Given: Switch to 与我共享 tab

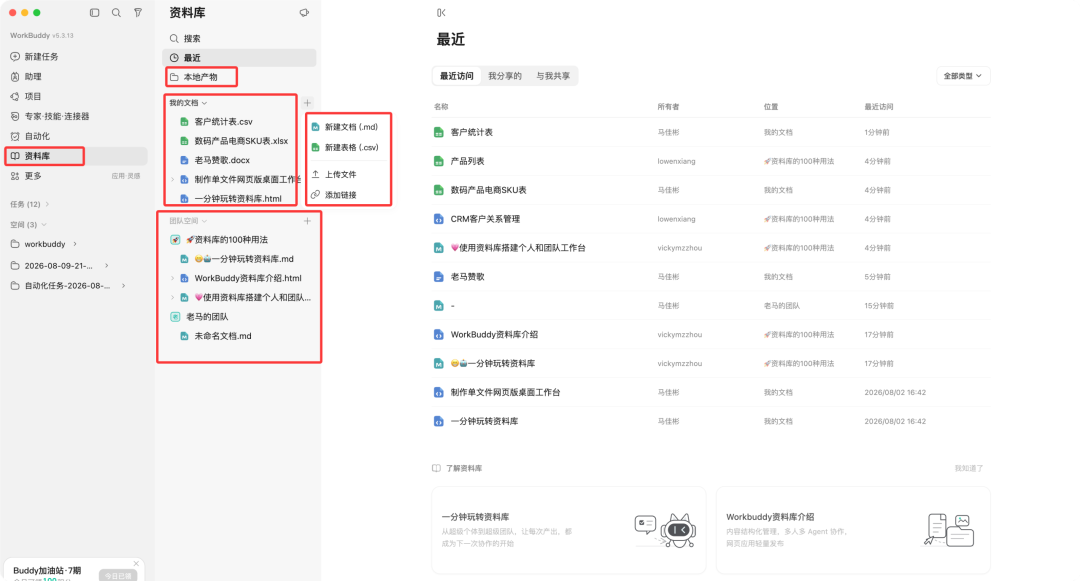Looking at the screenshot, I should pyautogui.click(x=553, y=76).
